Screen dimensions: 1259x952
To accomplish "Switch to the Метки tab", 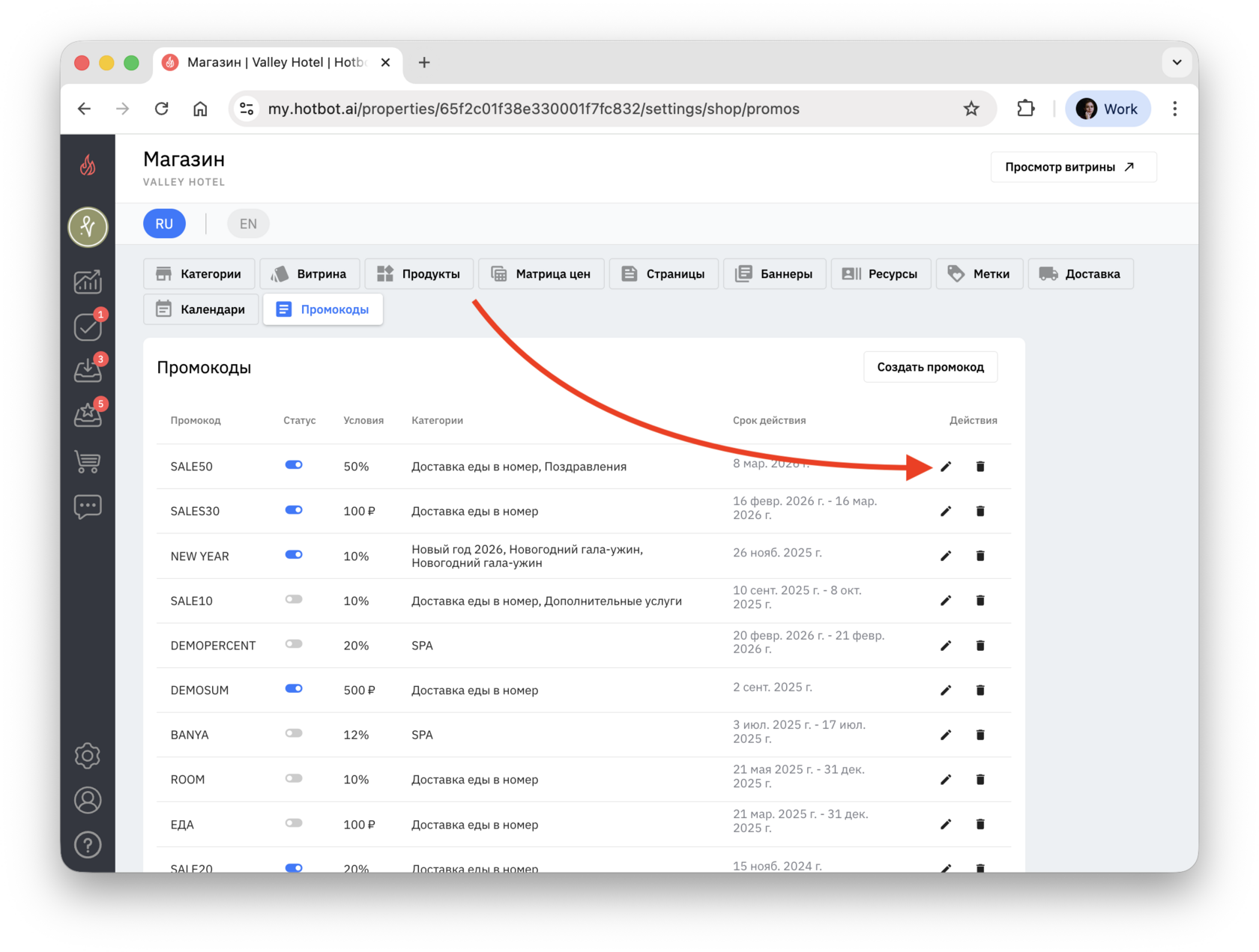I will [979, 273].
